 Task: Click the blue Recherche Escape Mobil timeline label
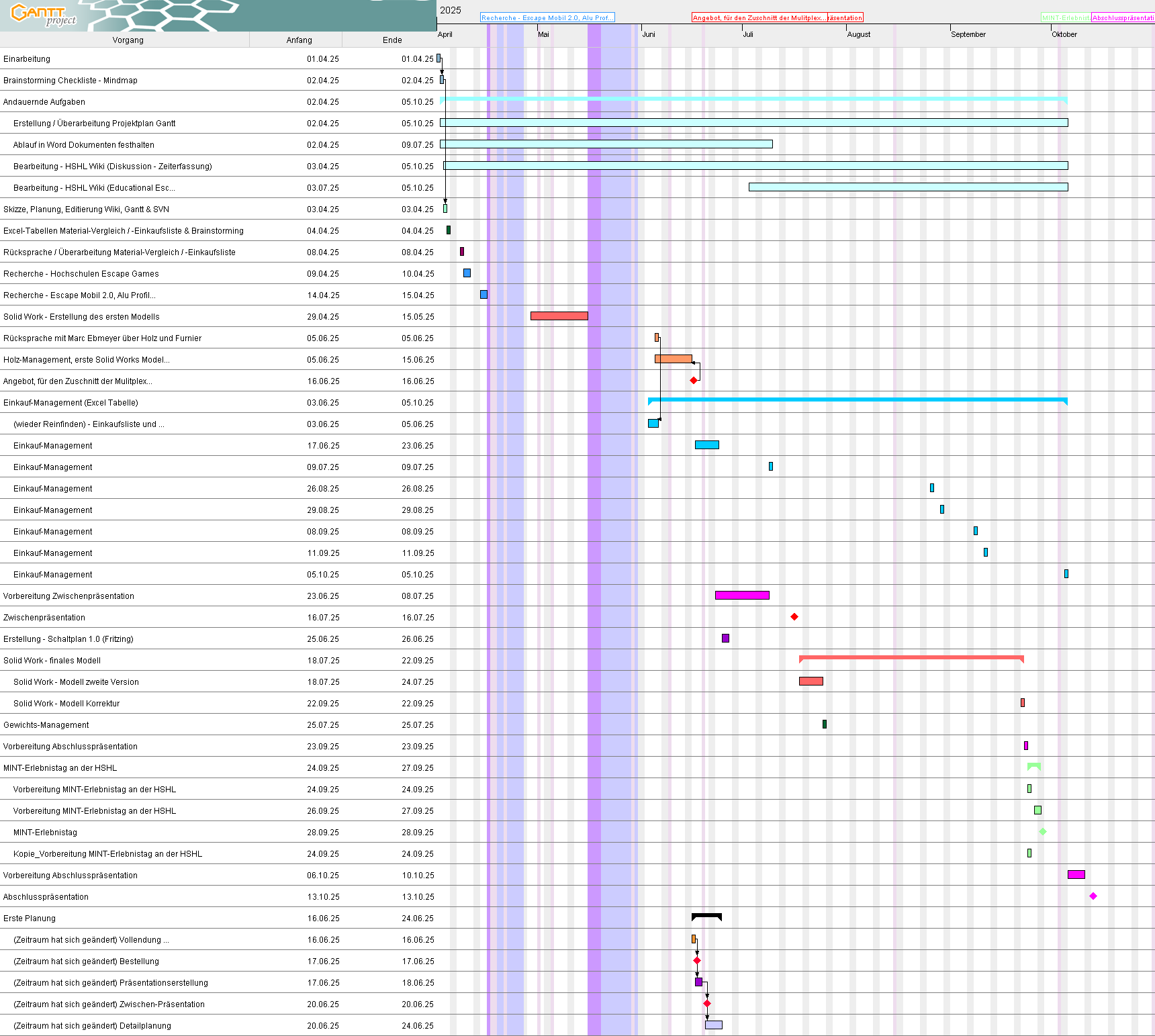coord(547,18)
